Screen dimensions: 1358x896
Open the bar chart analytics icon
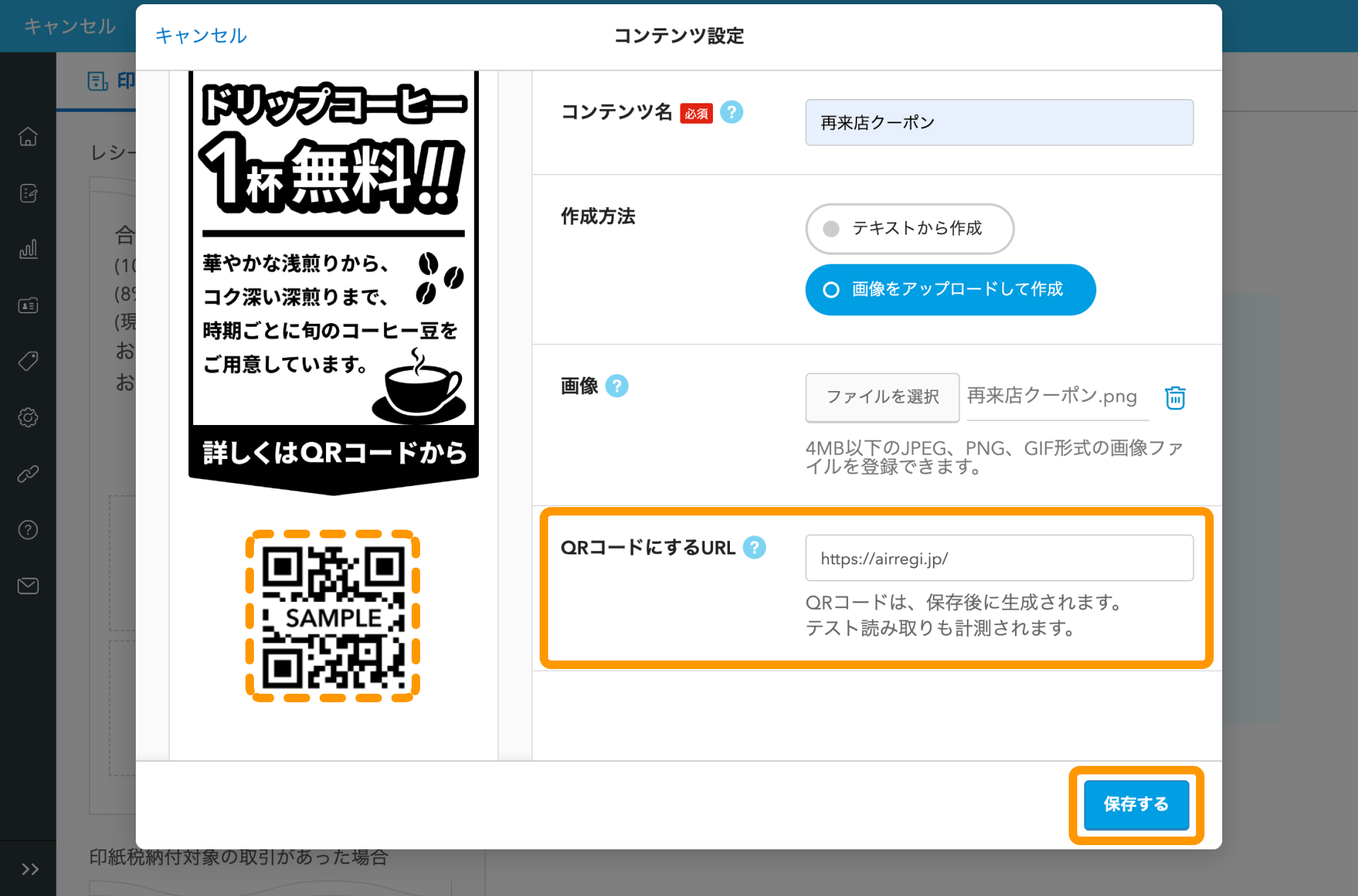pos(28,249)
